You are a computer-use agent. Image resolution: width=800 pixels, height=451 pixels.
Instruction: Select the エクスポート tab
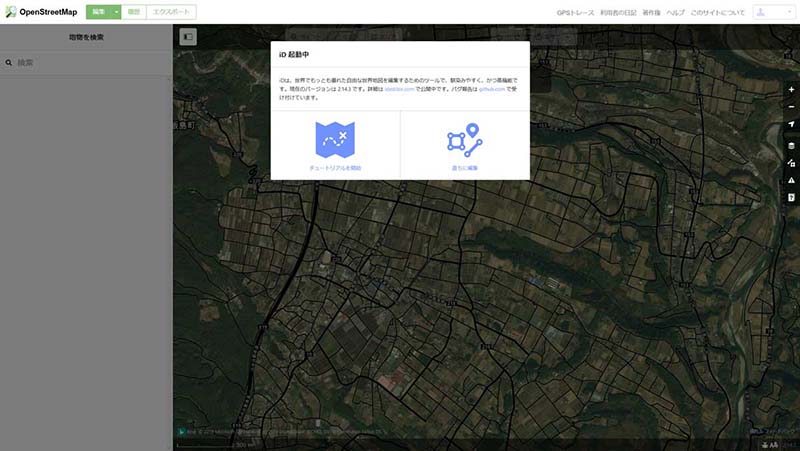(171, 12)
